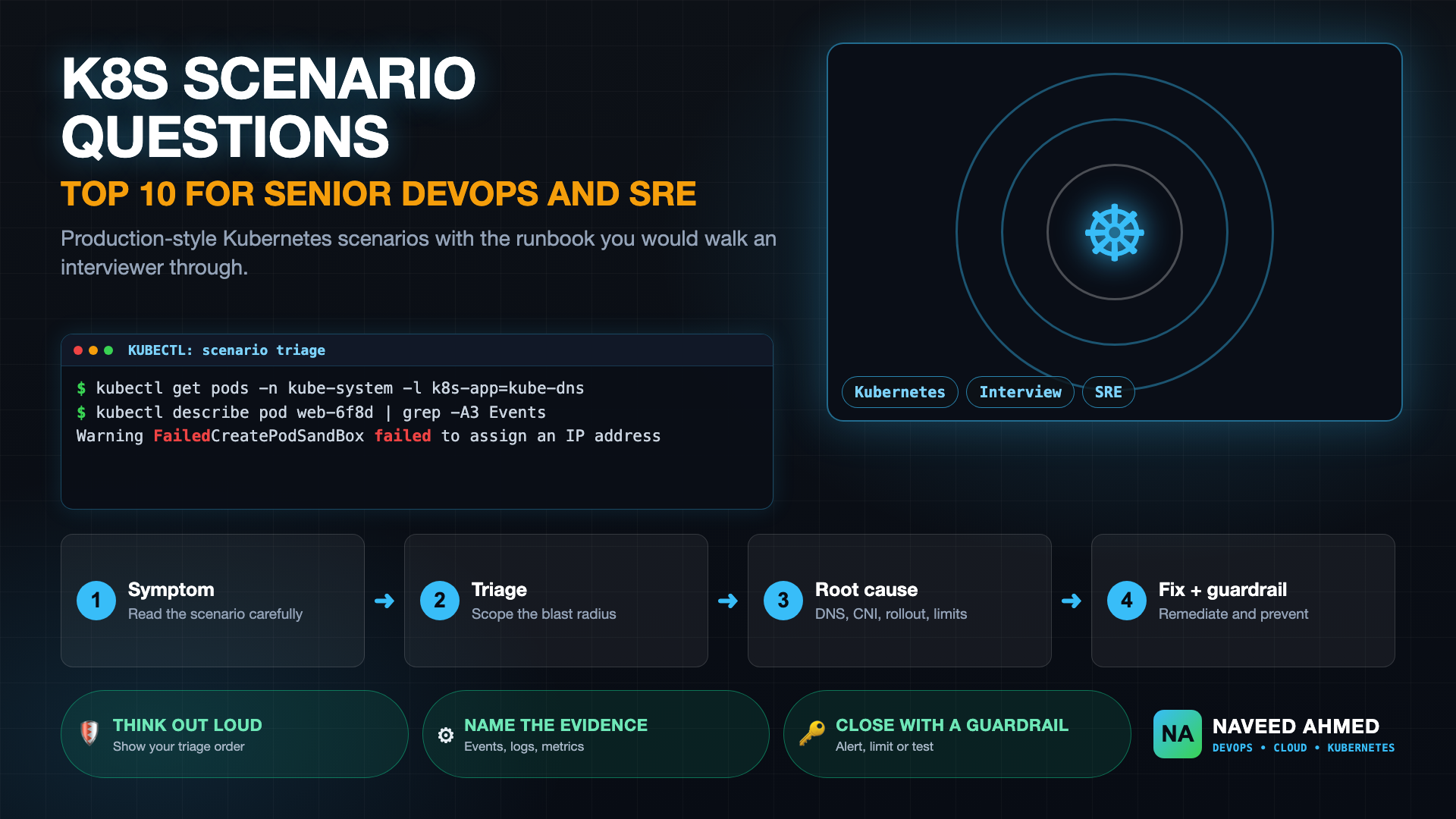Image resolution: width=1456 pixels, height=819 pixels.
Task: Click the number 4 circle on Fix card
Action: tap(1127, 601)
